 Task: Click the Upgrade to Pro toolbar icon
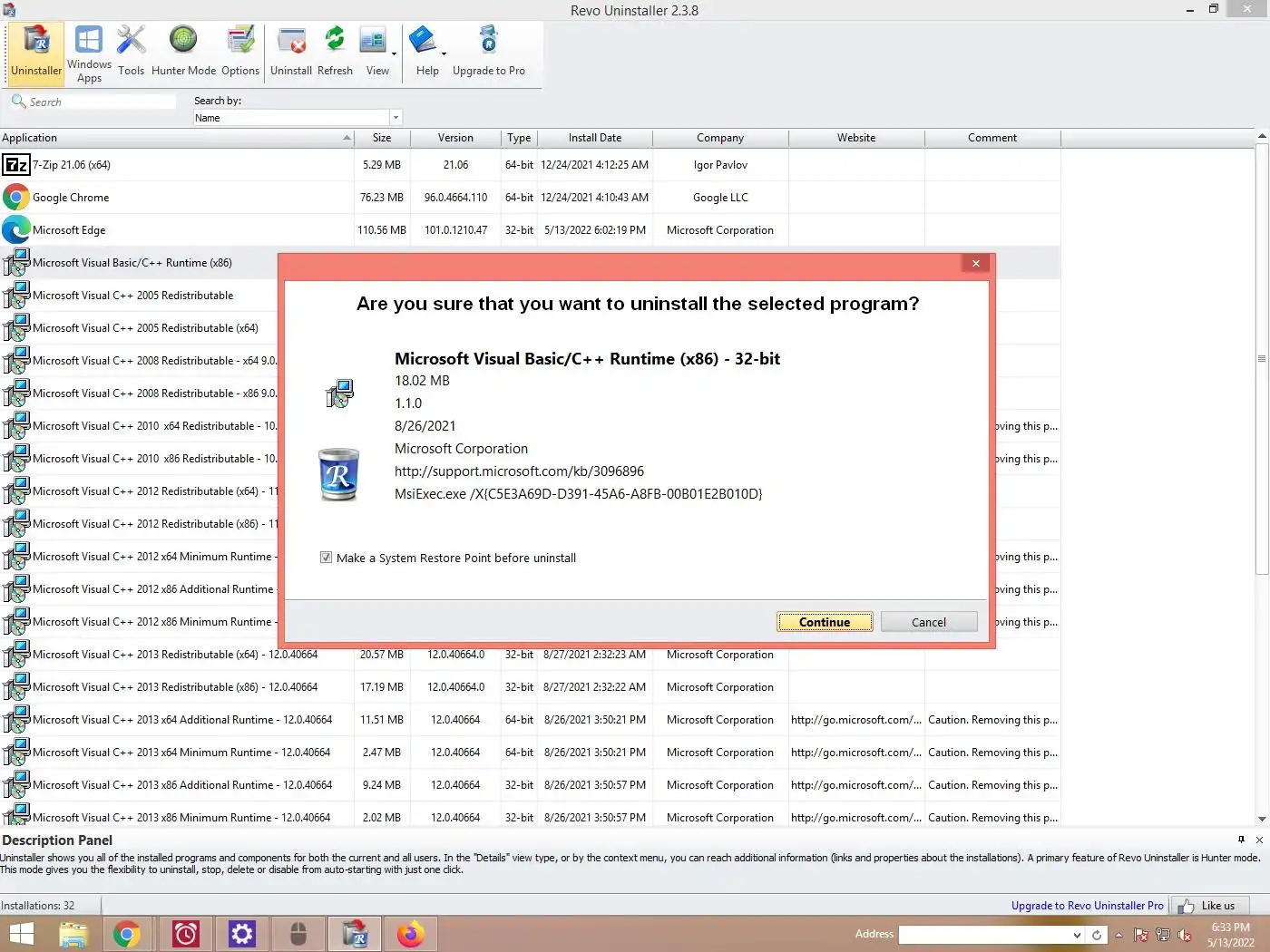coord(489,53)
